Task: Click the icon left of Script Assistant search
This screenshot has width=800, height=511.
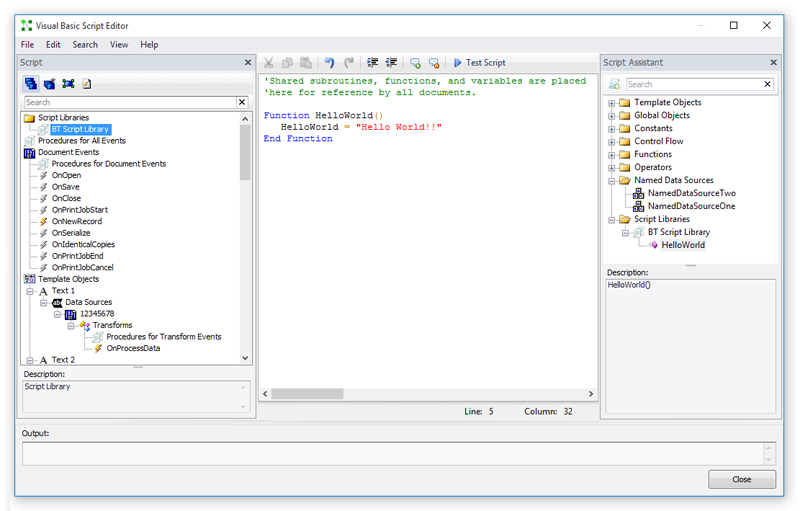Action: (x=615, y=84)
